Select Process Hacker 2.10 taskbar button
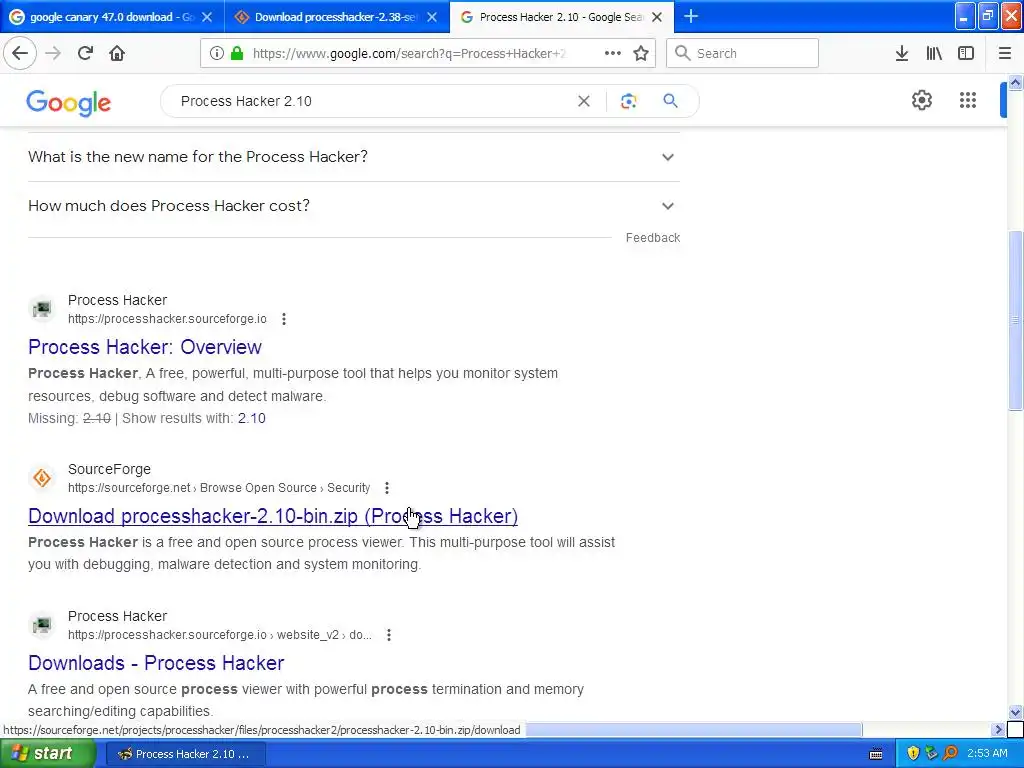The width and height of the screenshot is (1024, 768). click(185, 754)
